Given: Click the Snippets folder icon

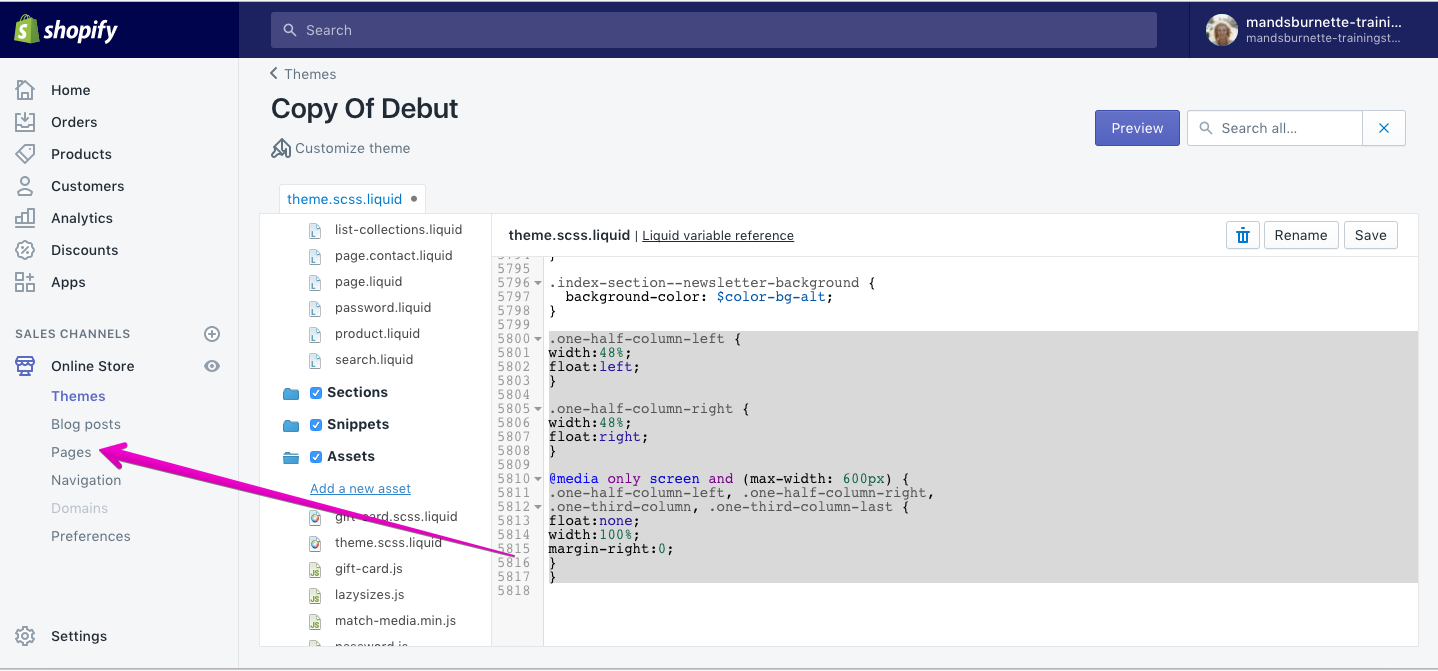Looking at the screenshot, I should click(291, 425).
